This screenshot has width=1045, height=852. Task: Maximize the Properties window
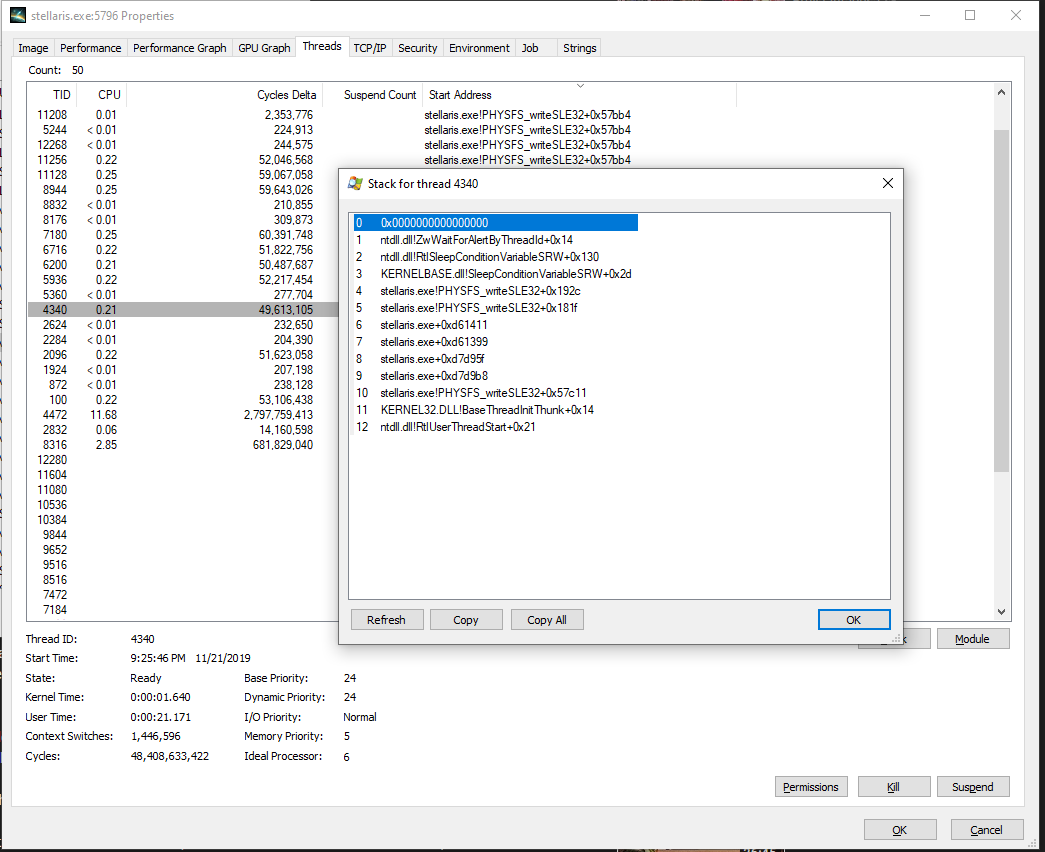[970, 15]
